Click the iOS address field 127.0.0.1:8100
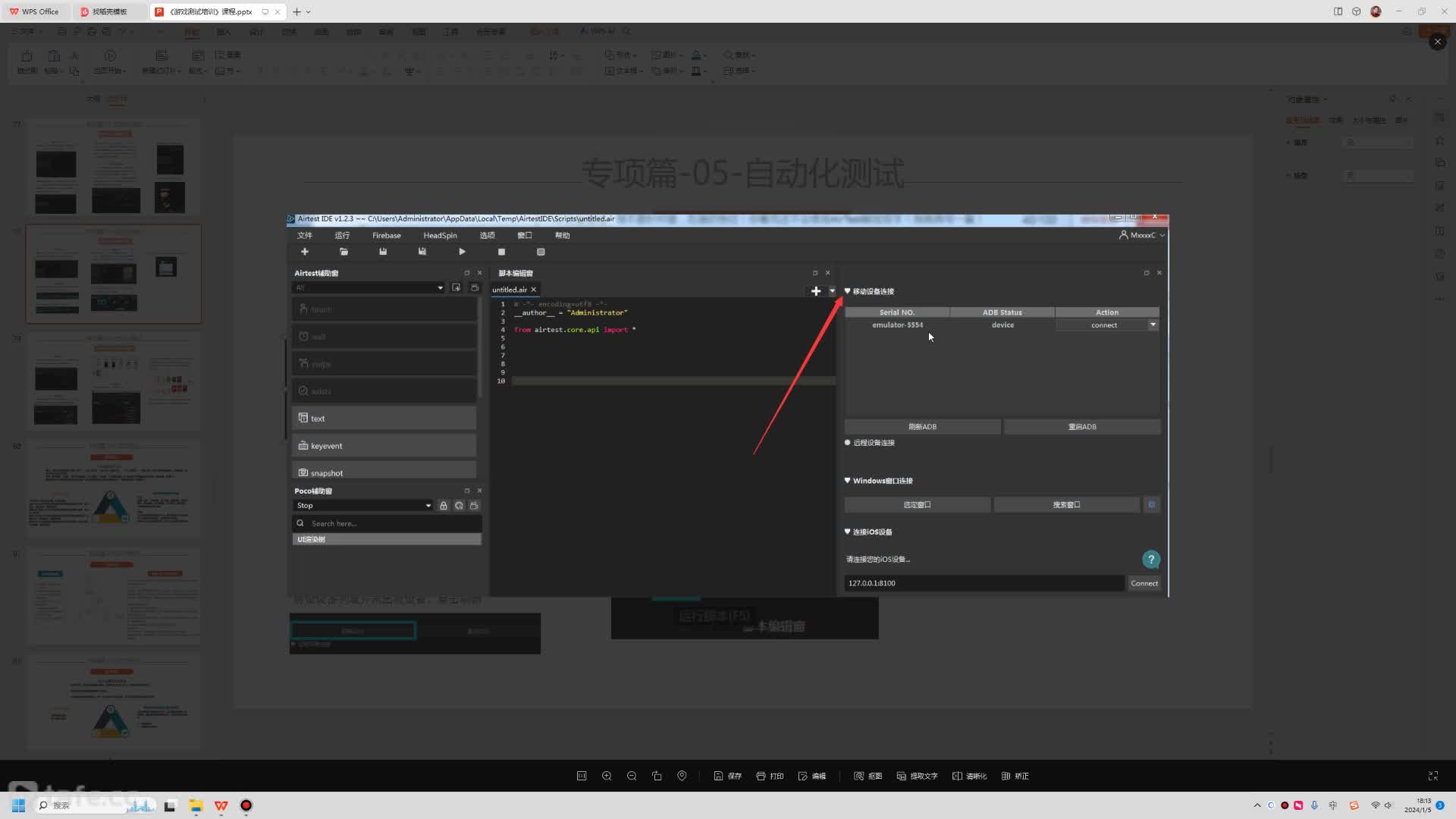1456x819 pixels. 984,583
